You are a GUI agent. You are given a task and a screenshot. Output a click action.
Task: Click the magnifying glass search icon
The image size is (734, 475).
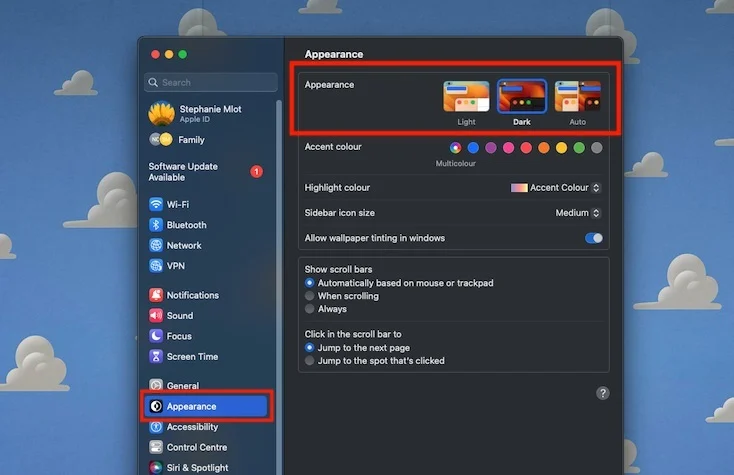click(x=153, y=82)
